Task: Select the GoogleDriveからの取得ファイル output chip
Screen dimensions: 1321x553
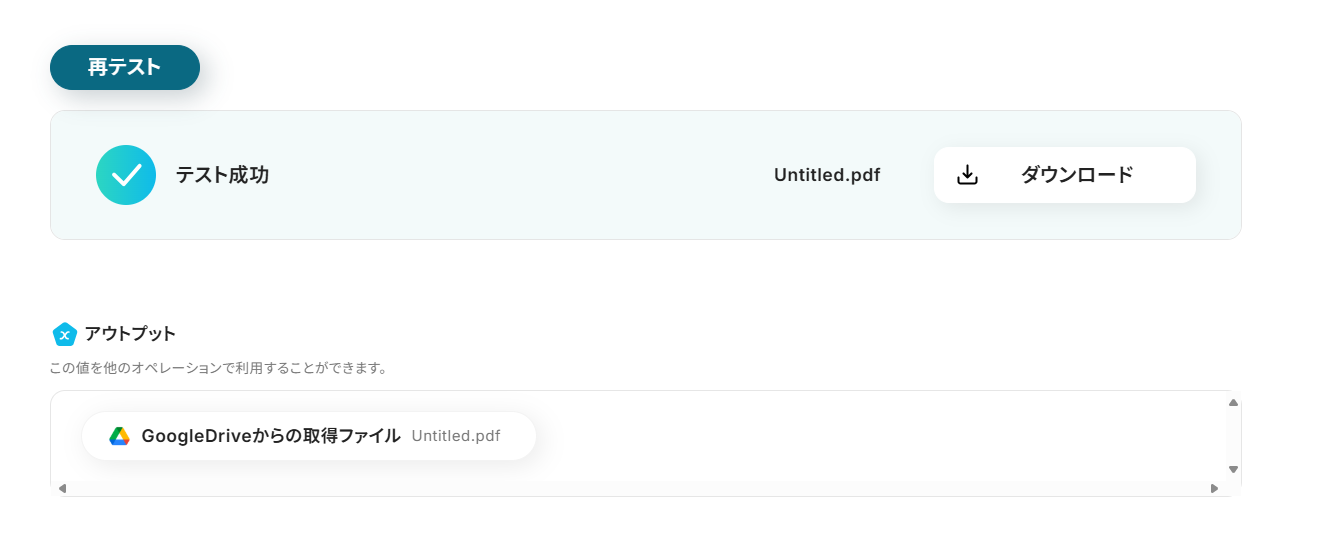Action: tap(271, 436)
